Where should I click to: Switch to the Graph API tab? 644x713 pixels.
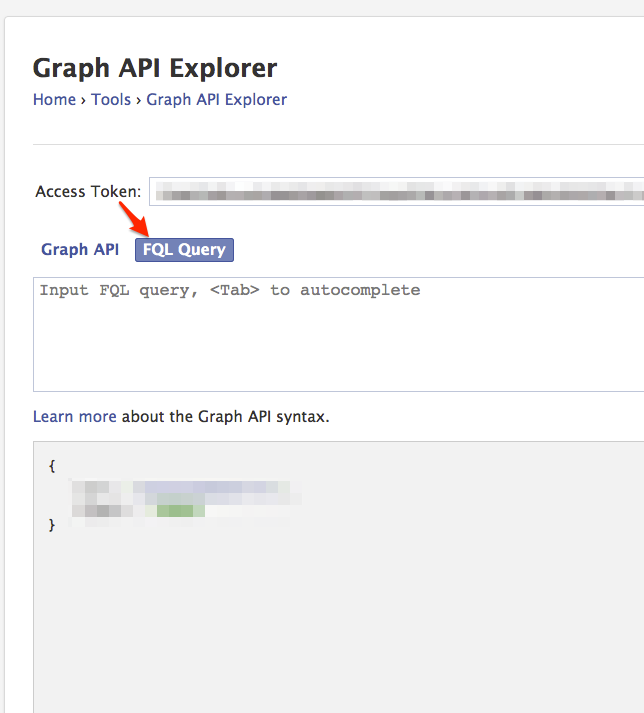coord(80,250)
